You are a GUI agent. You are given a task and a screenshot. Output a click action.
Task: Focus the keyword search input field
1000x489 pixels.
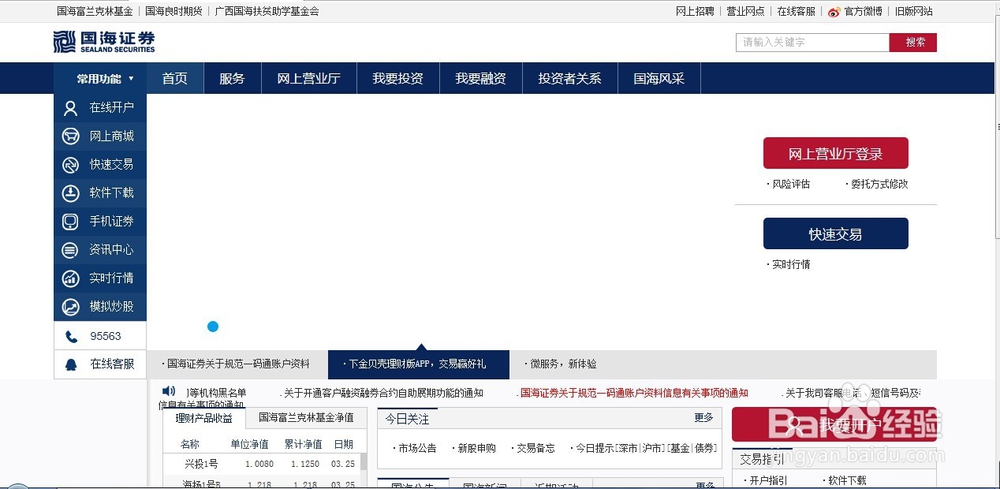coord(812,42)
